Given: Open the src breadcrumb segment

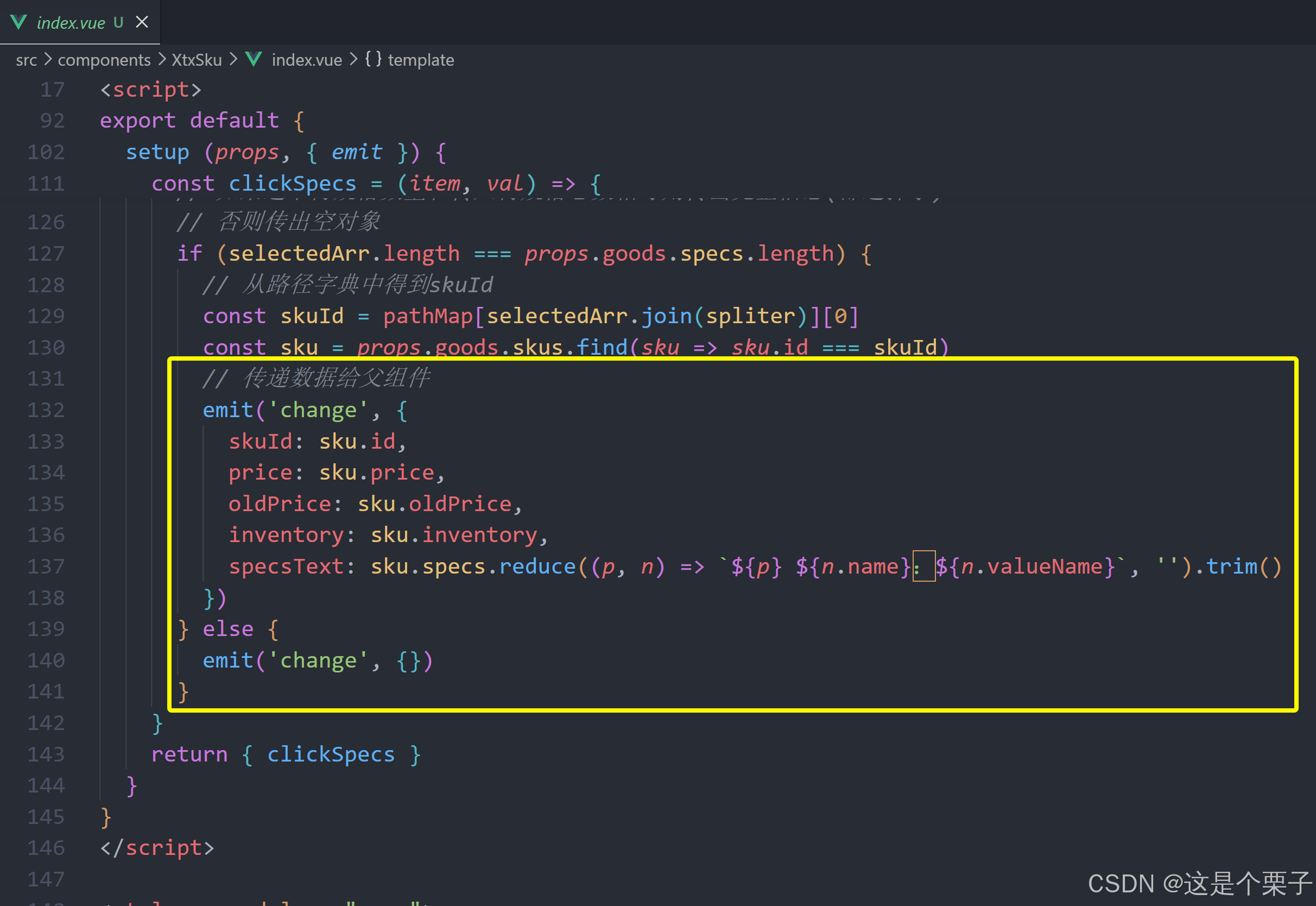Looking at the screenshot, I should coord(26,60).
